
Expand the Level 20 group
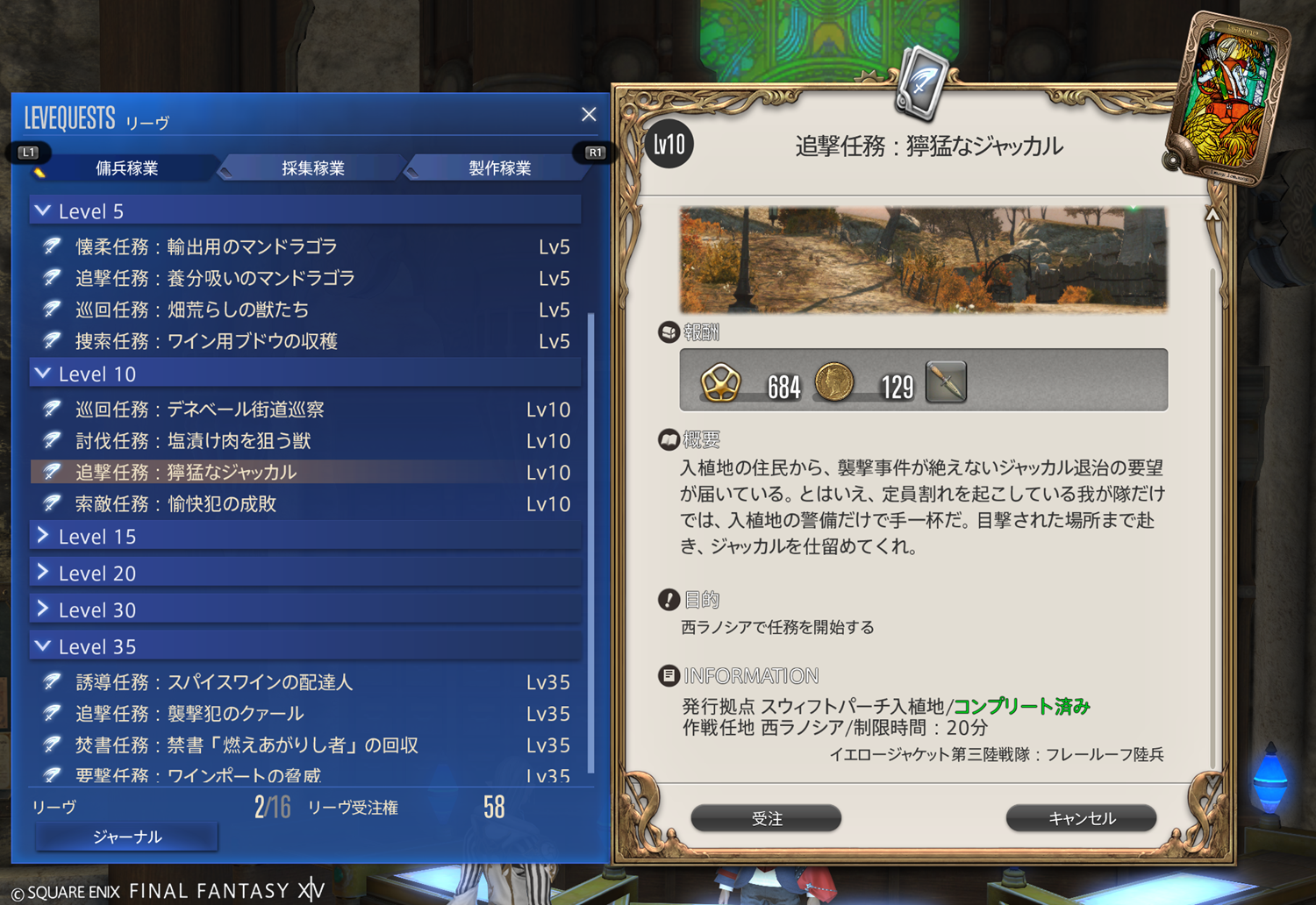(x=306, y=573)
